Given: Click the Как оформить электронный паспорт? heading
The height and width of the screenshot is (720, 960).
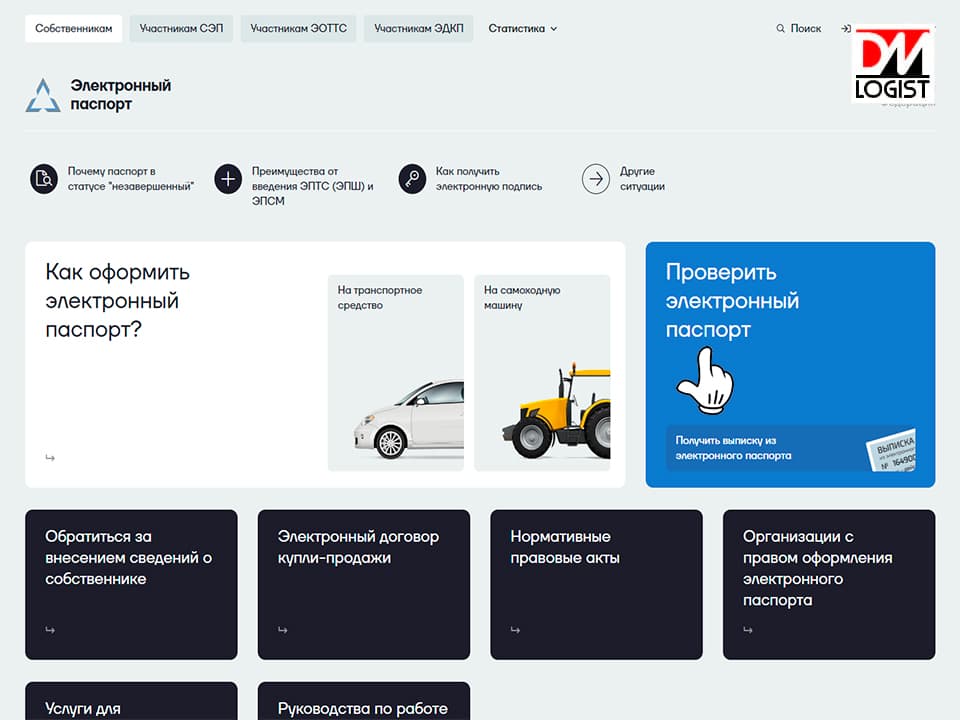Looking at the screenshot, I should click(x=118, y=301).
